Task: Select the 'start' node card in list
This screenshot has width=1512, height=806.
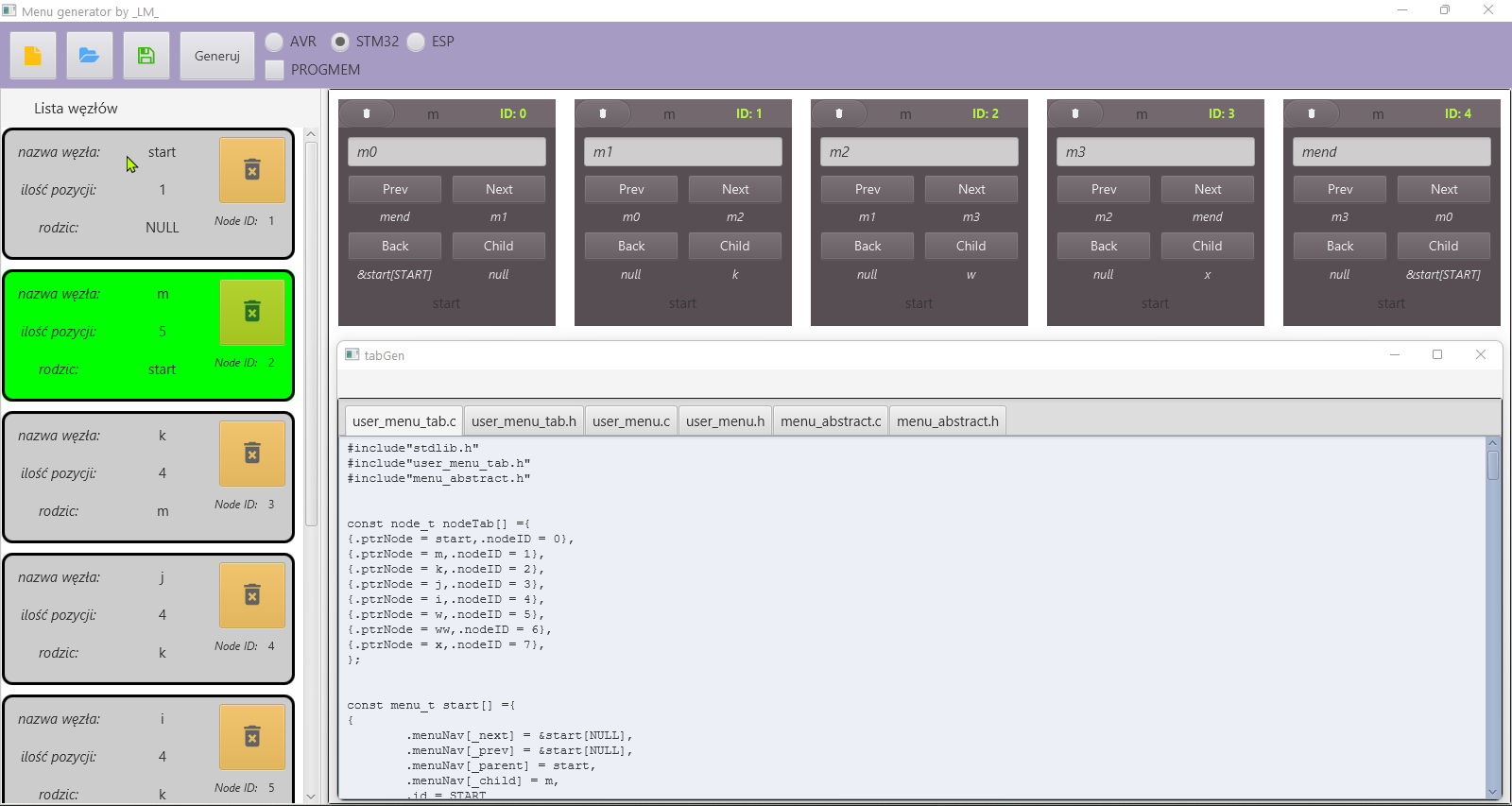Action: click(148, 194)
